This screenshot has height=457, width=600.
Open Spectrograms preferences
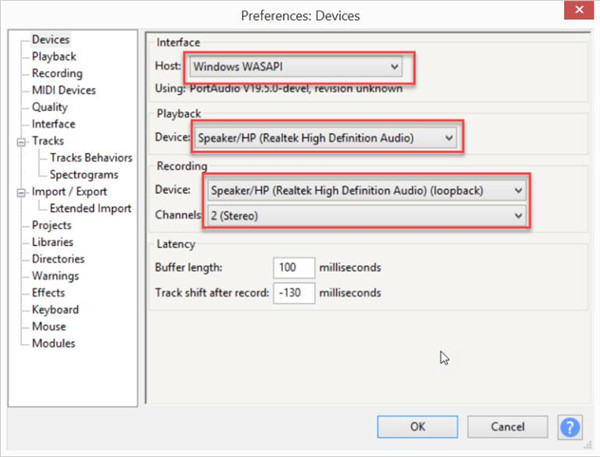[90, 175]
